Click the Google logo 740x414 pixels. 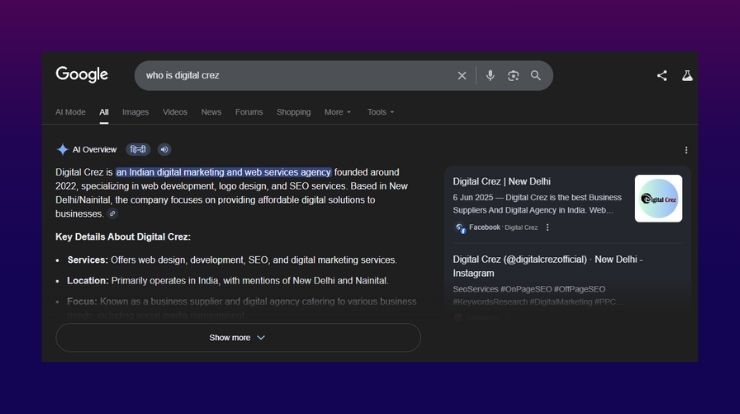[x=82, y=75]
